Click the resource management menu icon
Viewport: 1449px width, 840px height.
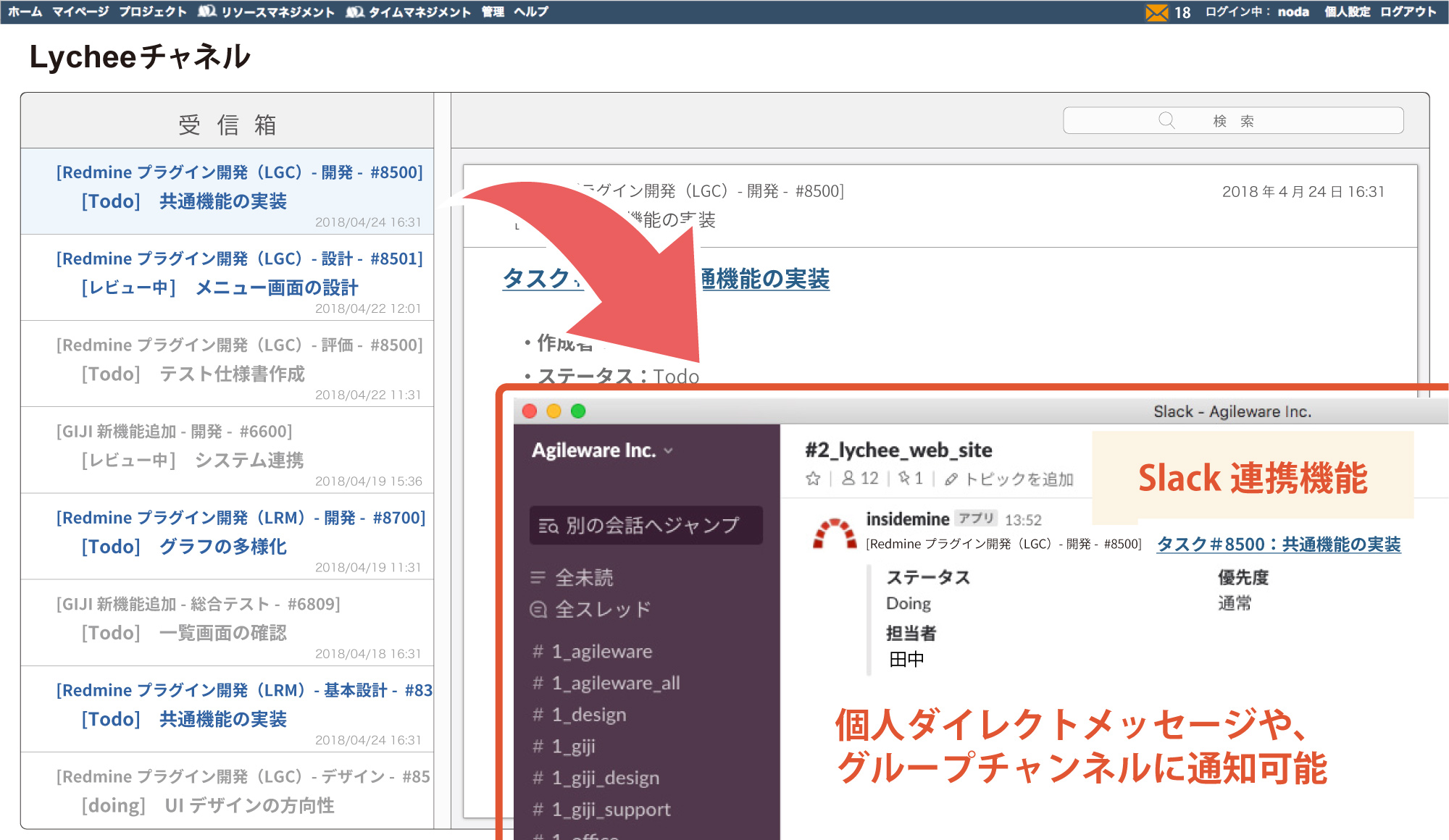[207, 12]
